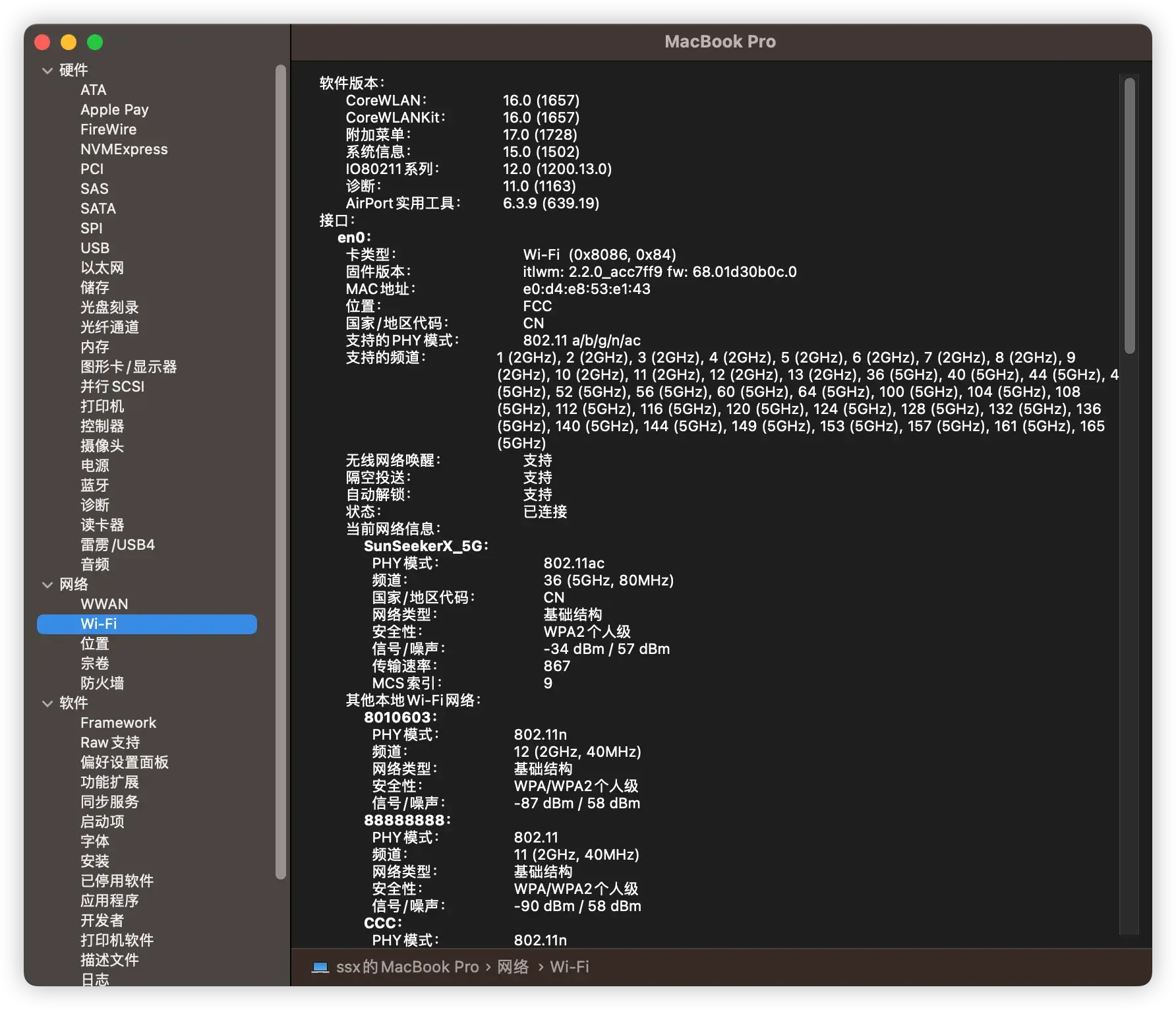1176x1010 pixels.
Task: Open 雷雳/USB4 entry
Action: pyautogui.click(x=117, y=545)
